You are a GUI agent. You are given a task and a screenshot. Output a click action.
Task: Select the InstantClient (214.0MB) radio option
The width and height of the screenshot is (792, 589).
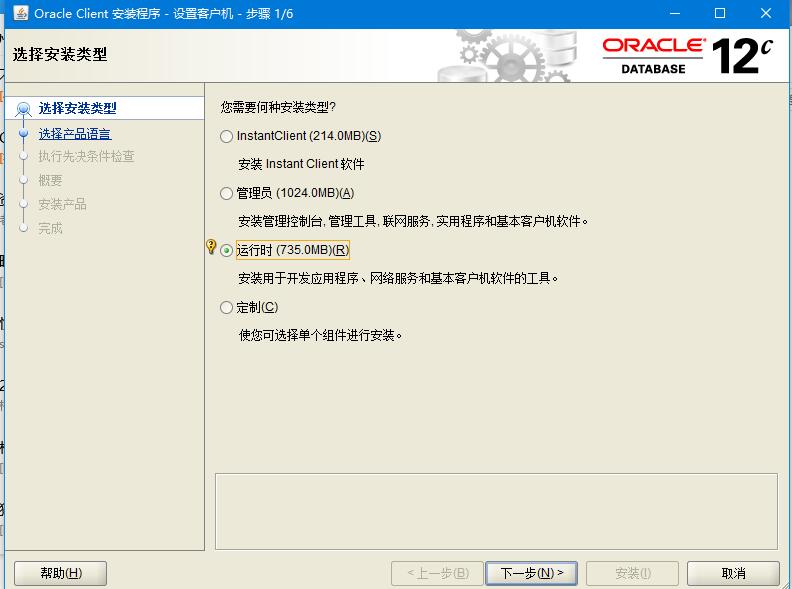click(226, 136)
